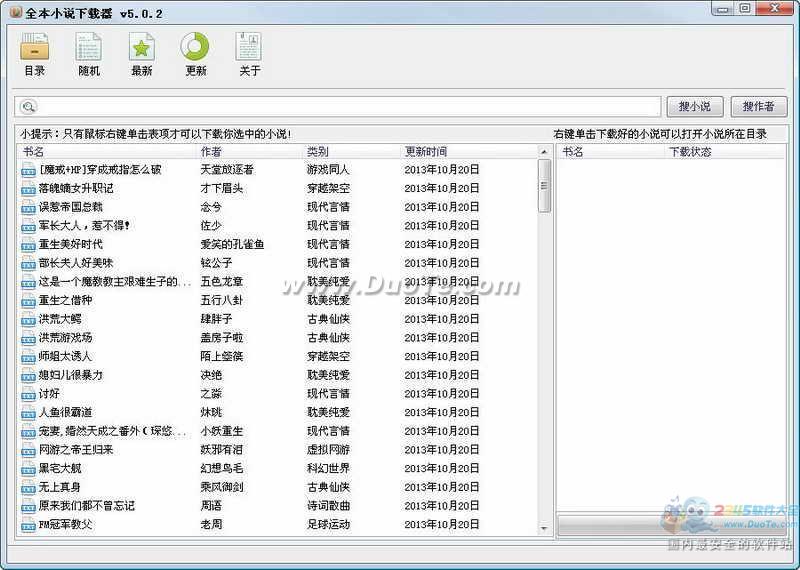Click author 爱笑的孔雀鱼
Screen dimensions: 800x570
click(x=232, y=245)
